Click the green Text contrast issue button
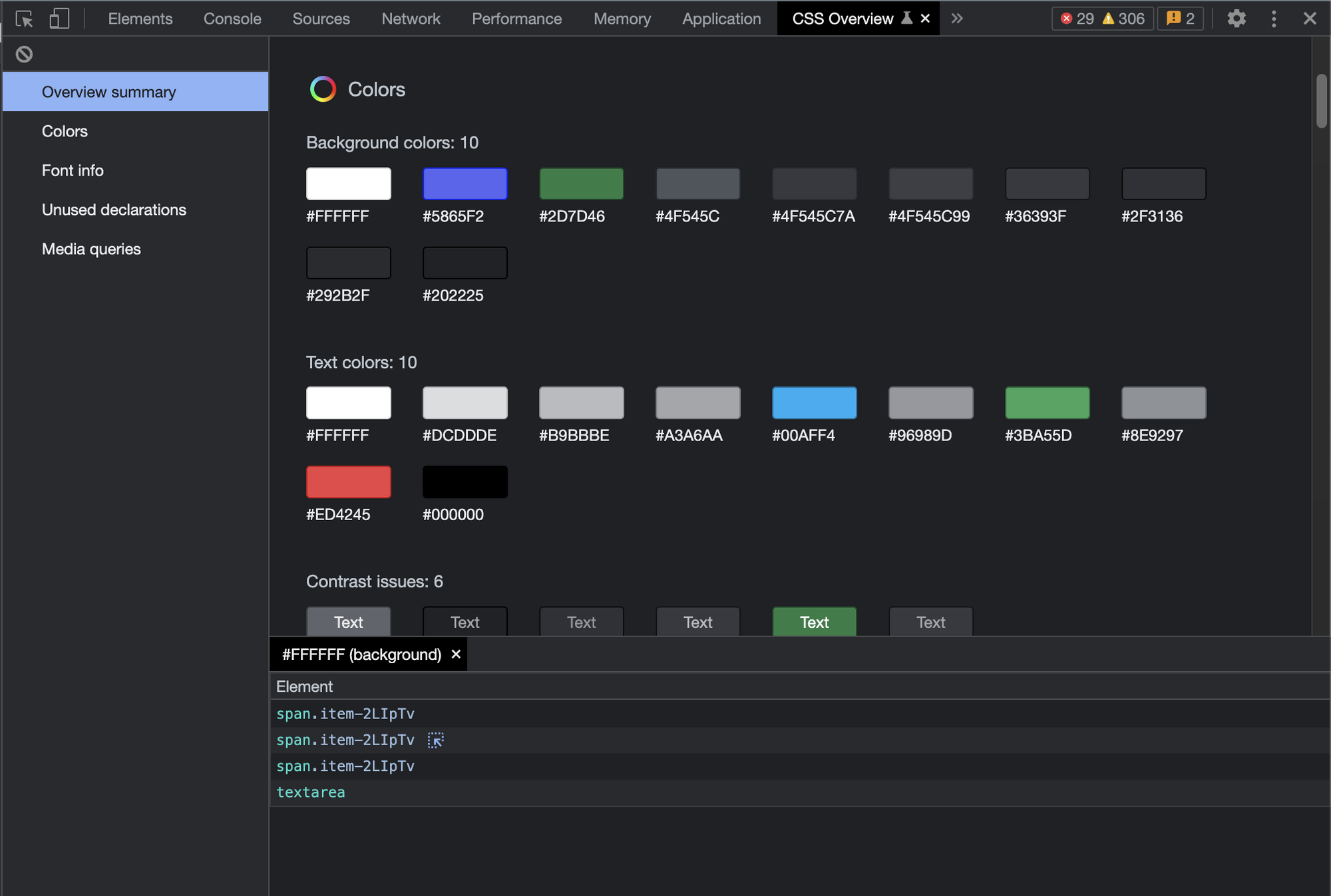1331x896 pixels. pyautogui.click(x=814, y=621)
